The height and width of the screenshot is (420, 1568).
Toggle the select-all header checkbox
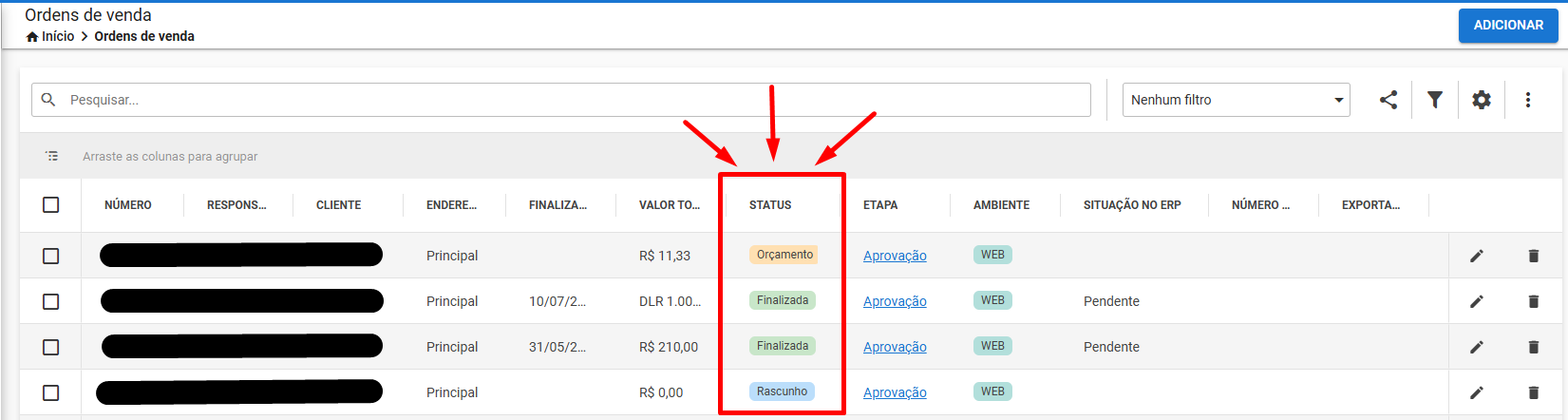point(51,204)
